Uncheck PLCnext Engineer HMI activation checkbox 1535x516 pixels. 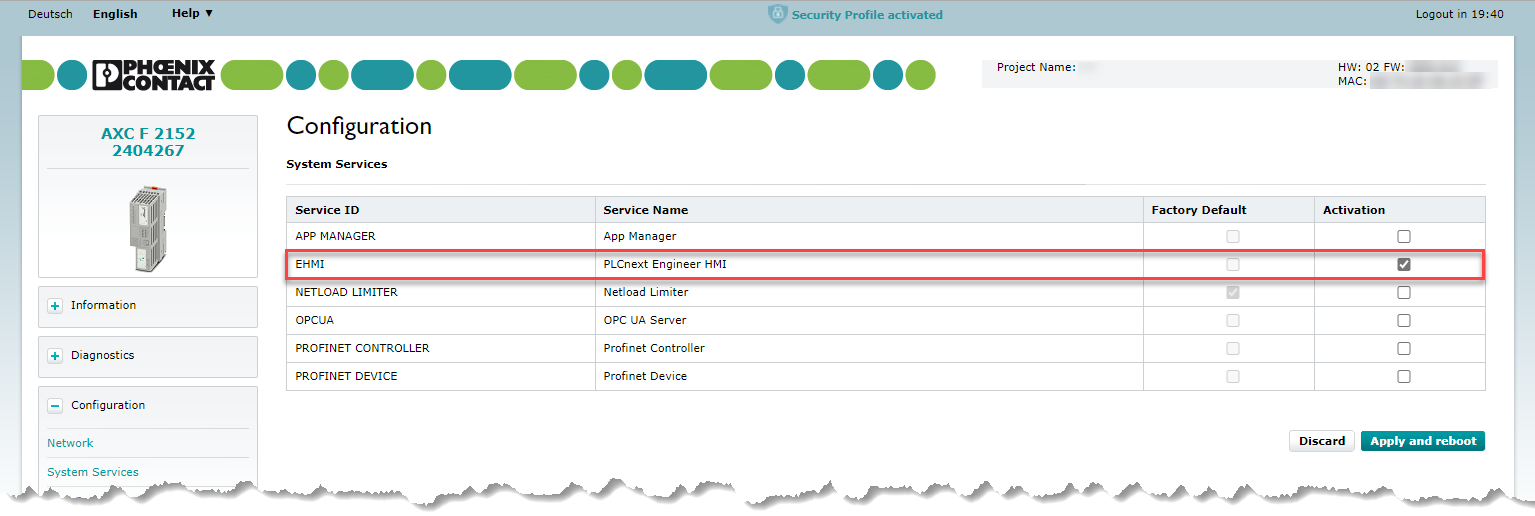1404,265
